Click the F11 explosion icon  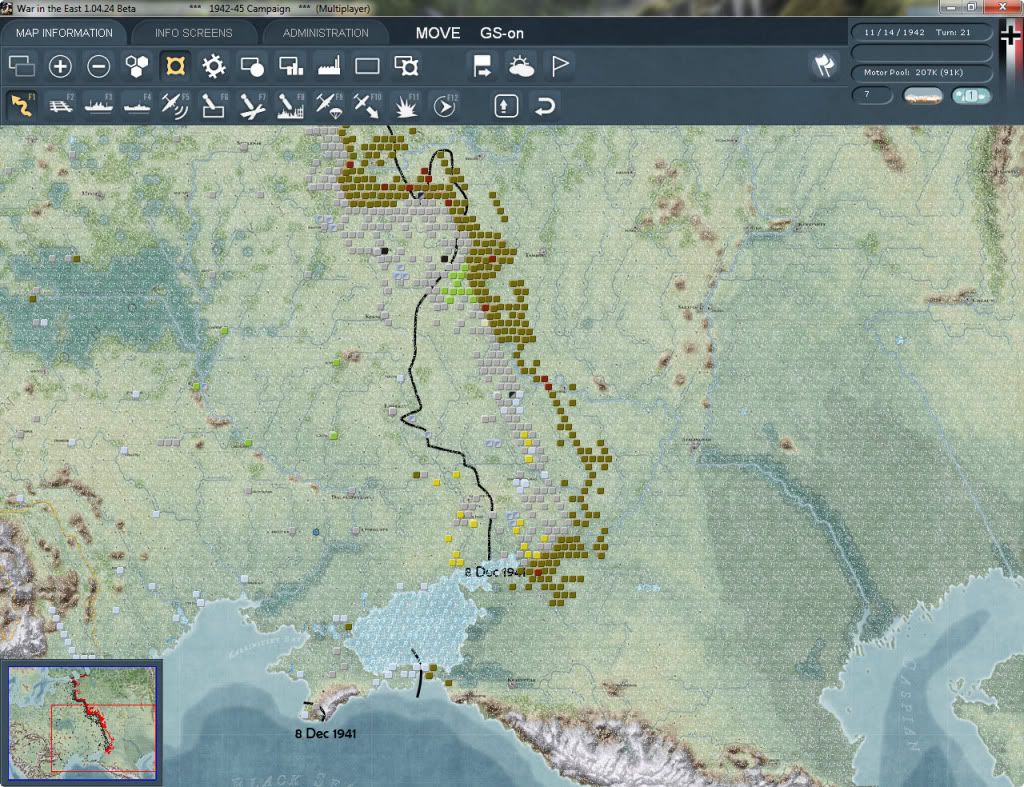click(406, 105)
